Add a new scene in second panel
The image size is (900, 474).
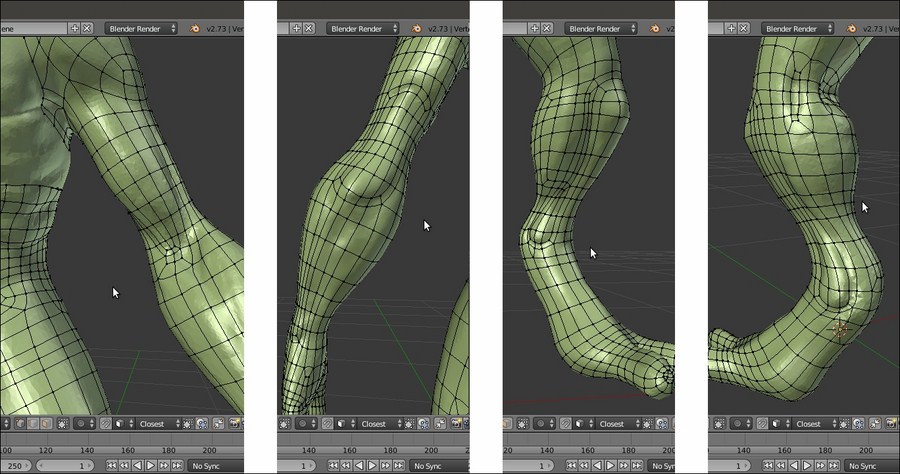(x=296, y=28)
